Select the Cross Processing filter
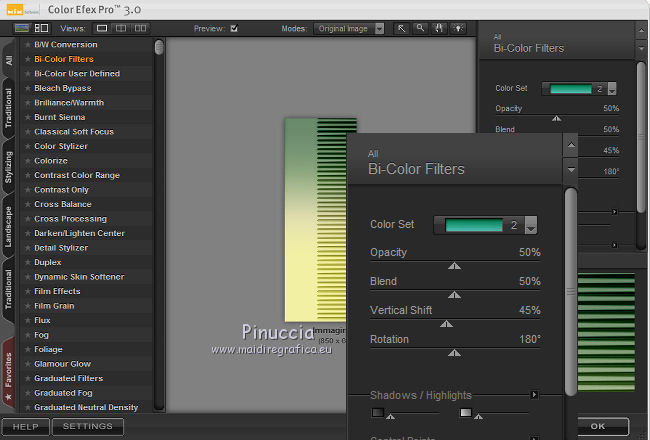The width and height of the screenshot is (650, 440). pyautogui.click(x=70, y=219)
